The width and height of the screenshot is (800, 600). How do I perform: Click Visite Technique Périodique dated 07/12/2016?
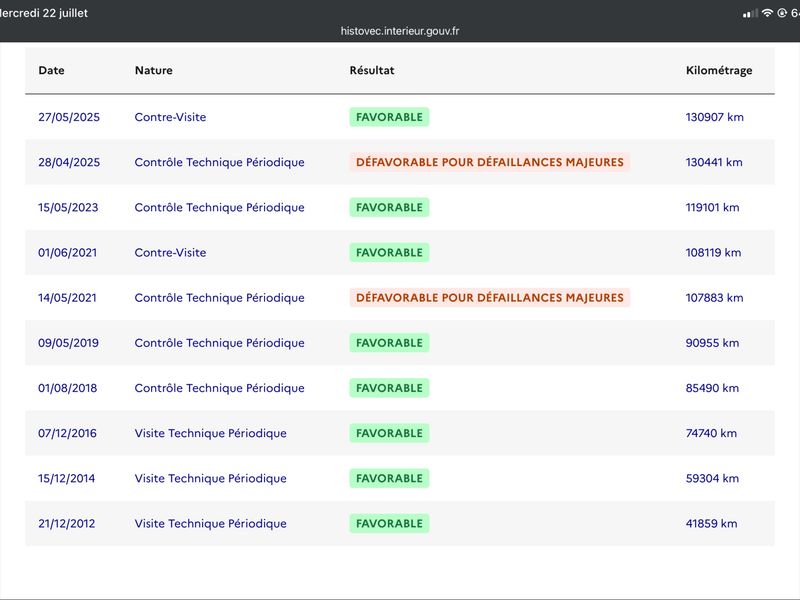[x=211, y=433]
